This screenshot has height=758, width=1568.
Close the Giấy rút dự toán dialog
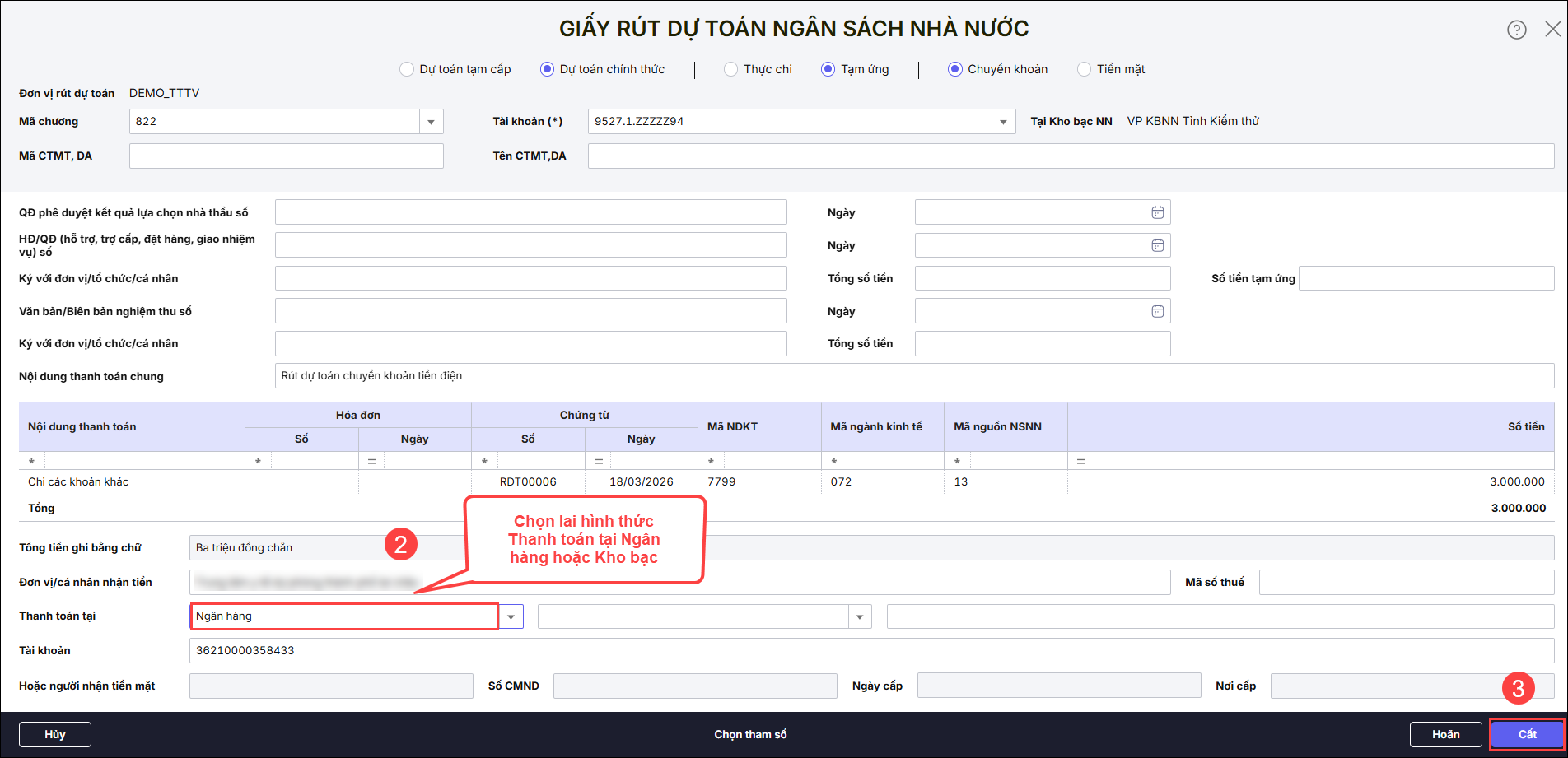point(1552,30)
